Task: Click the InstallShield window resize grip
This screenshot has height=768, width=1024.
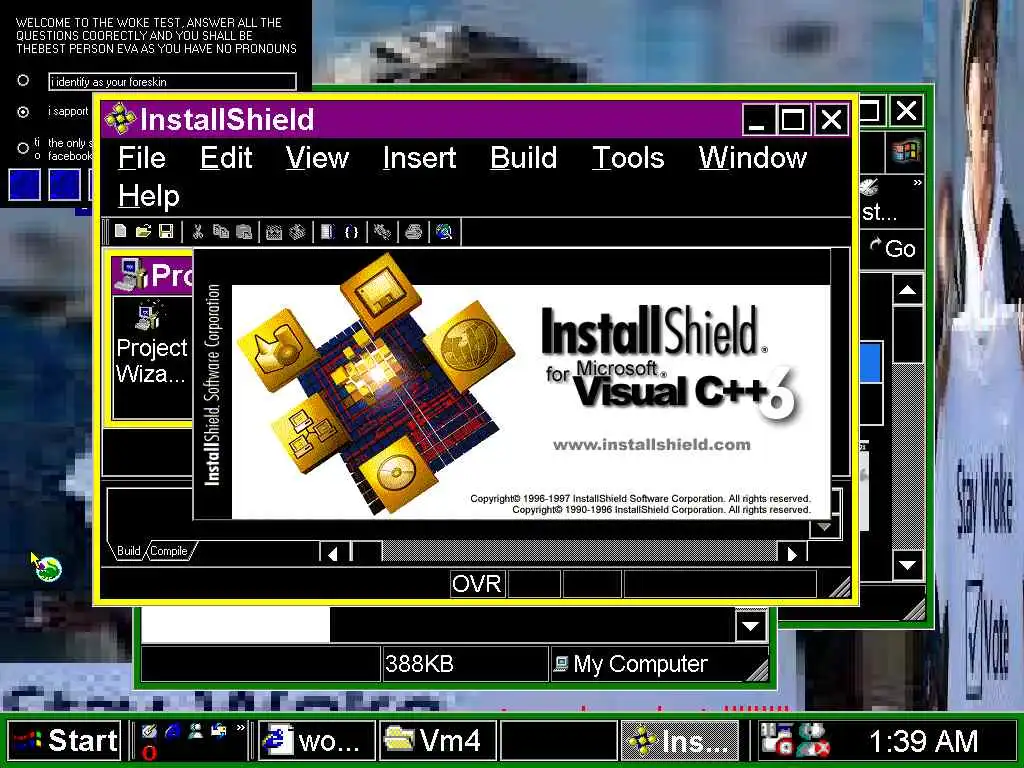Action: [x=840, y=586]
